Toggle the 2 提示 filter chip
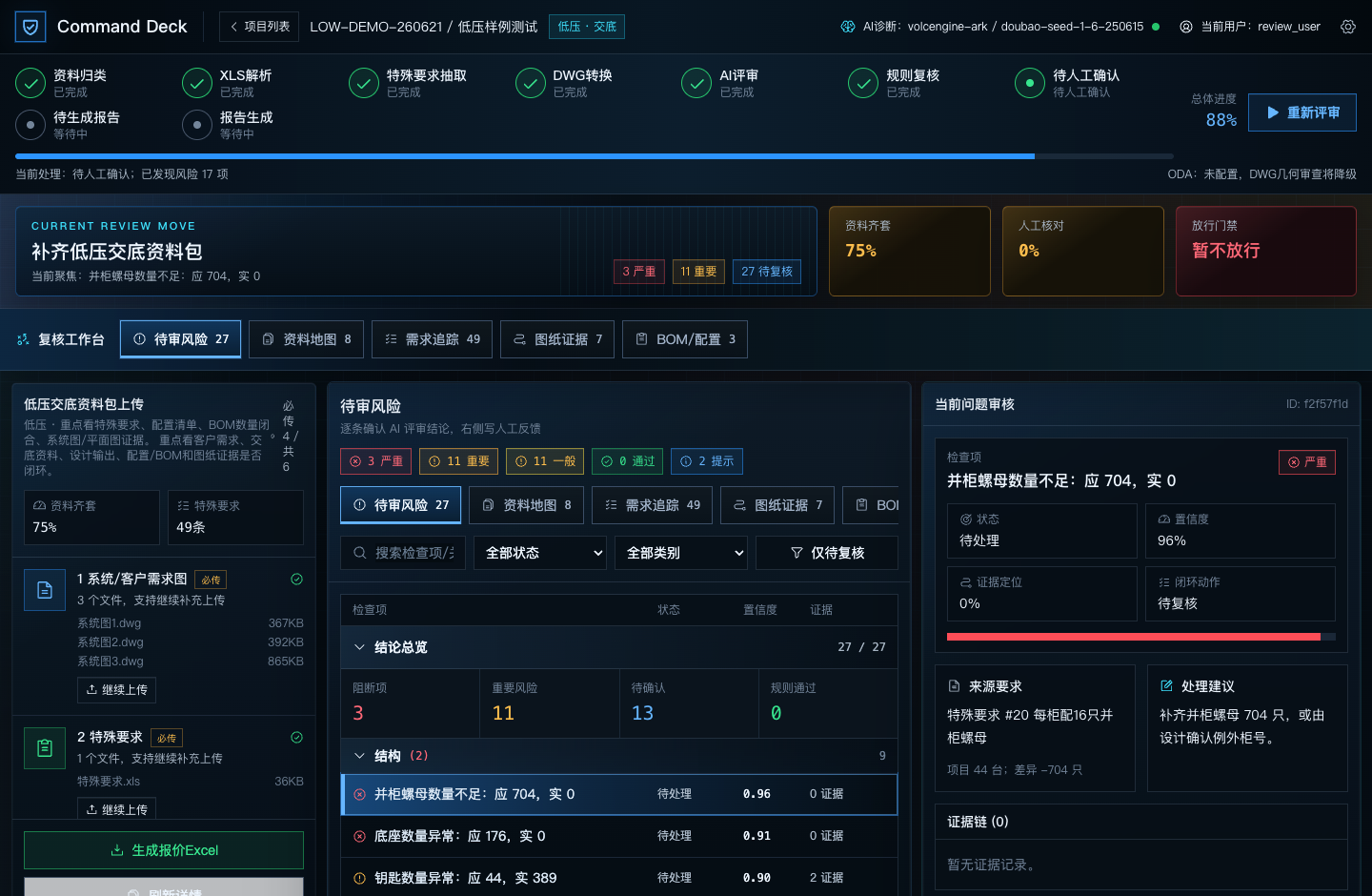Image resolution: width=1372 pixels, height=896 pixels. point(707,461)
